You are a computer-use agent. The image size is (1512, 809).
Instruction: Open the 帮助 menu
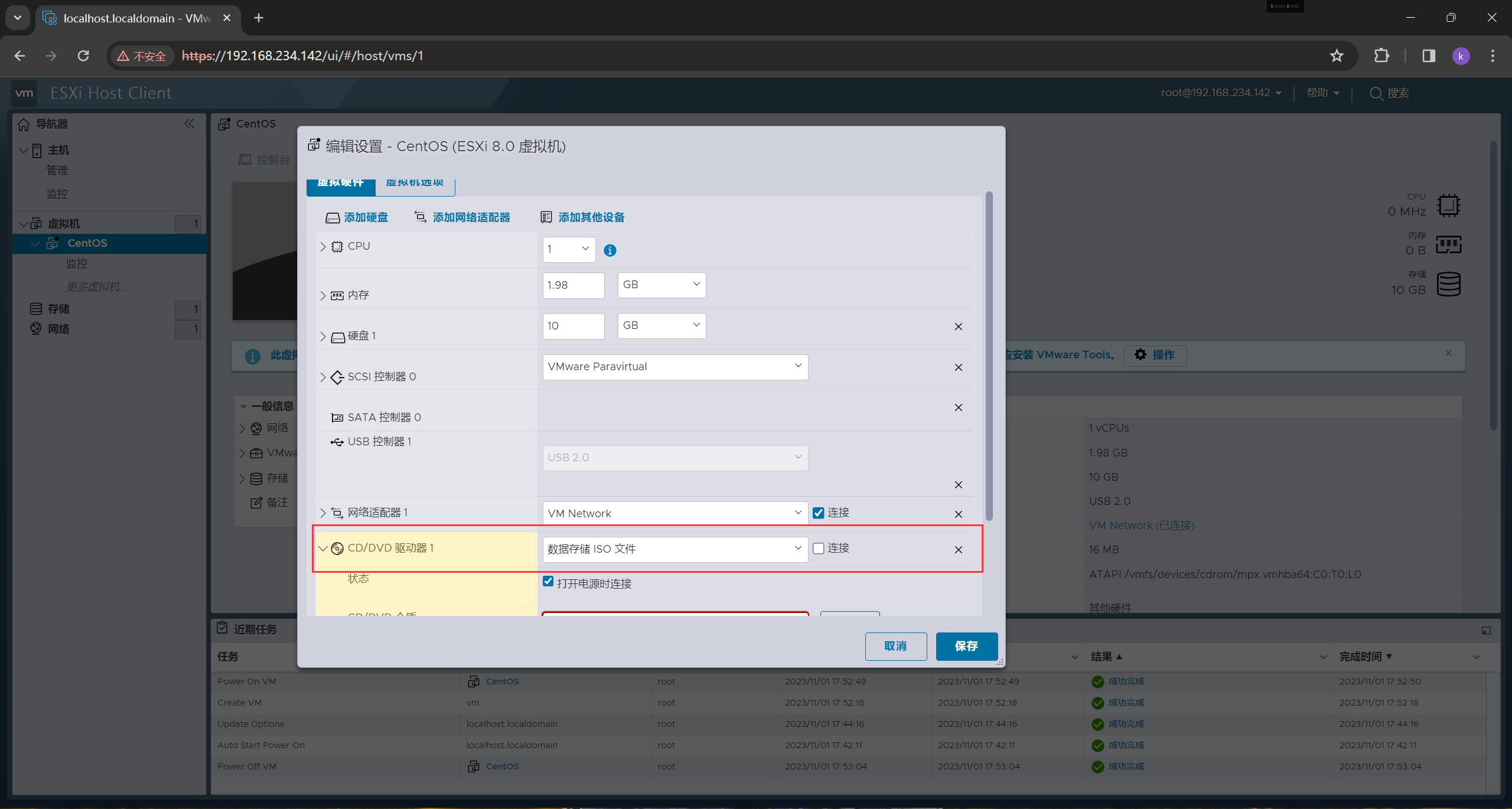[x=1323, y=93]
